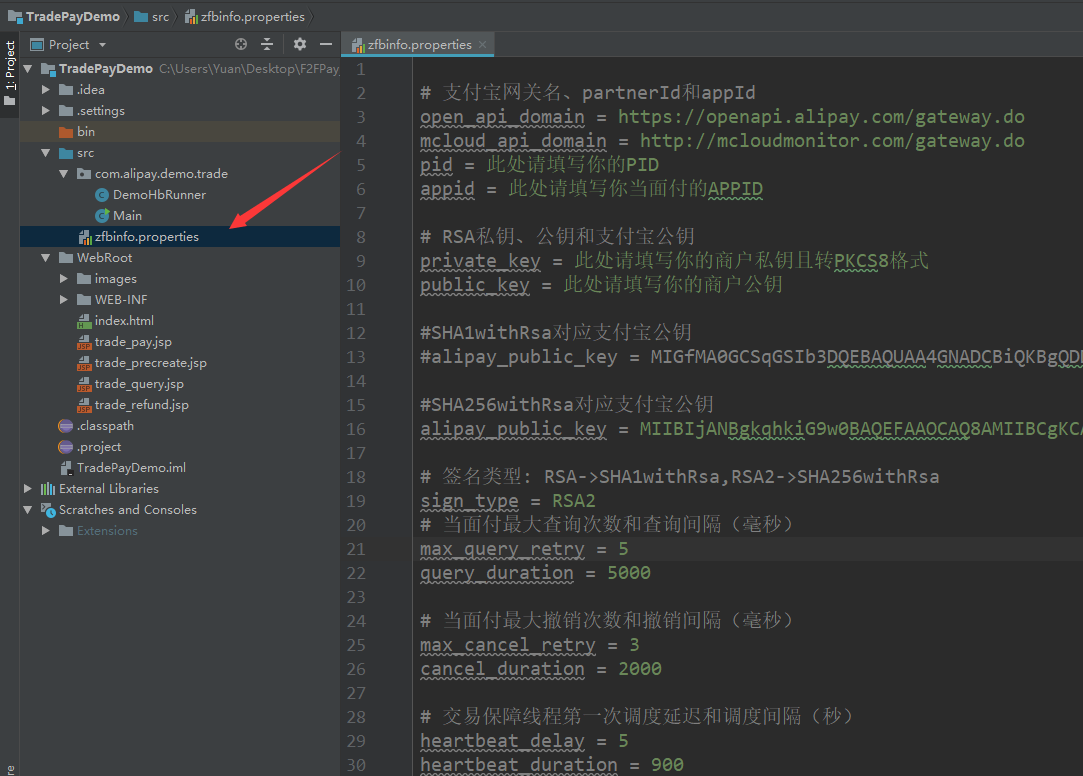Select trade_refund.jsp in the tree
Viewport: 1083px width, 776px height.
coord(142,405)
